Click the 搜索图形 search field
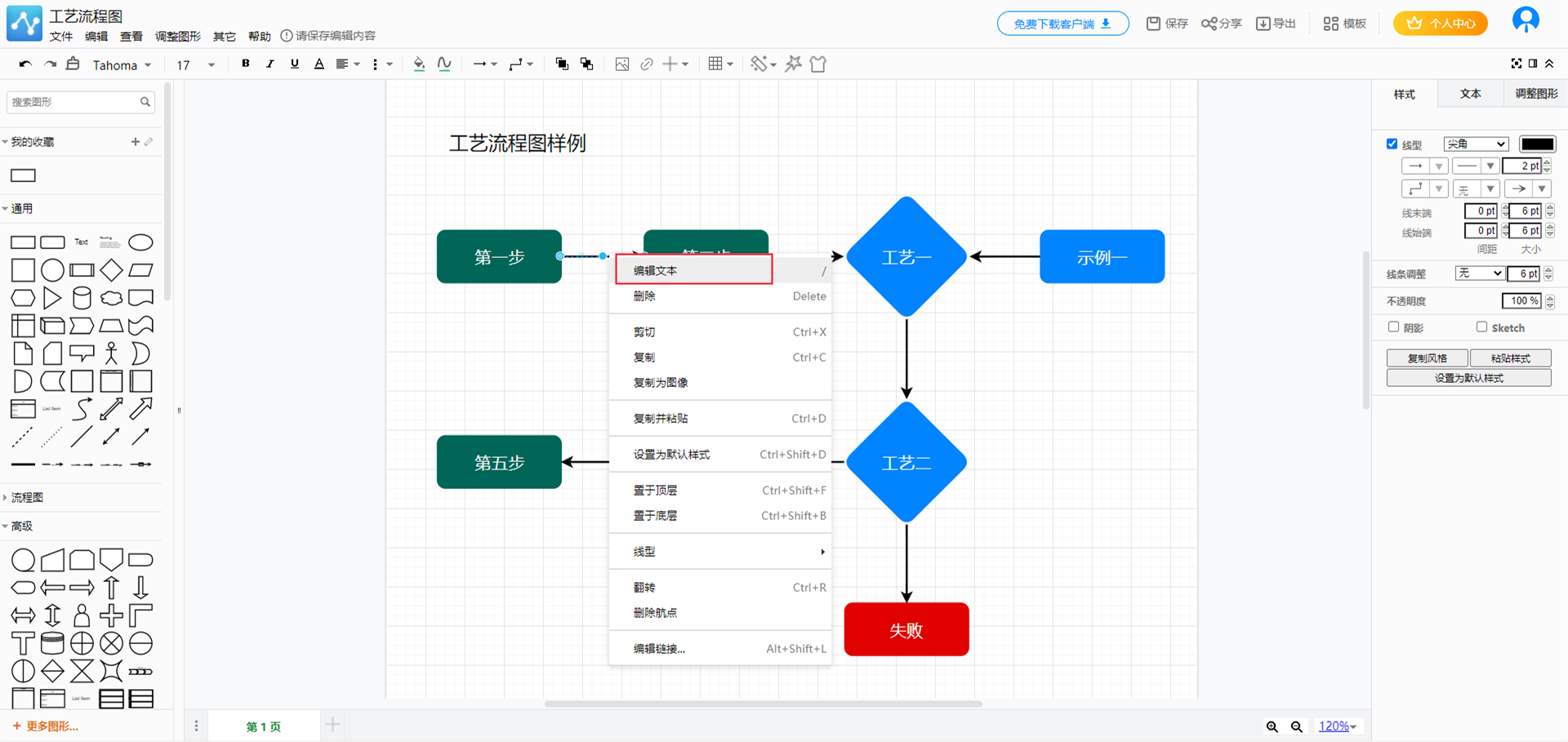1568x742 pixels. click(73, 102)
